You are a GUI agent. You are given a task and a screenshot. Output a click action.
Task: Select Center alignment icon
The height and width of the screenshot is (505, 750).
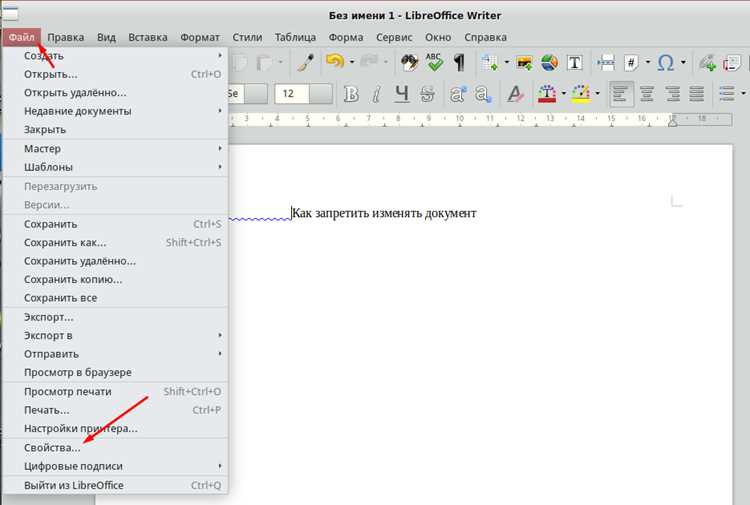point(647,94)
